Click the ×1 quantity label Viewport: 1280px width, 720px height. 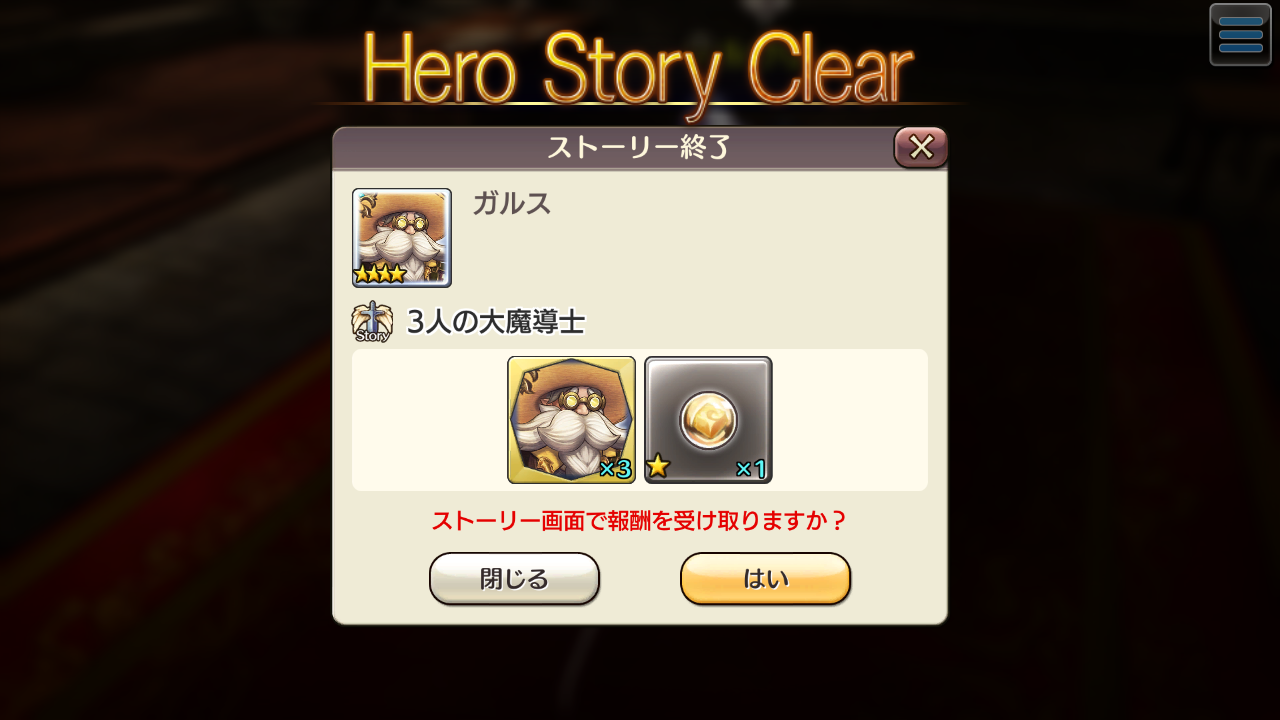pos(751,469)
